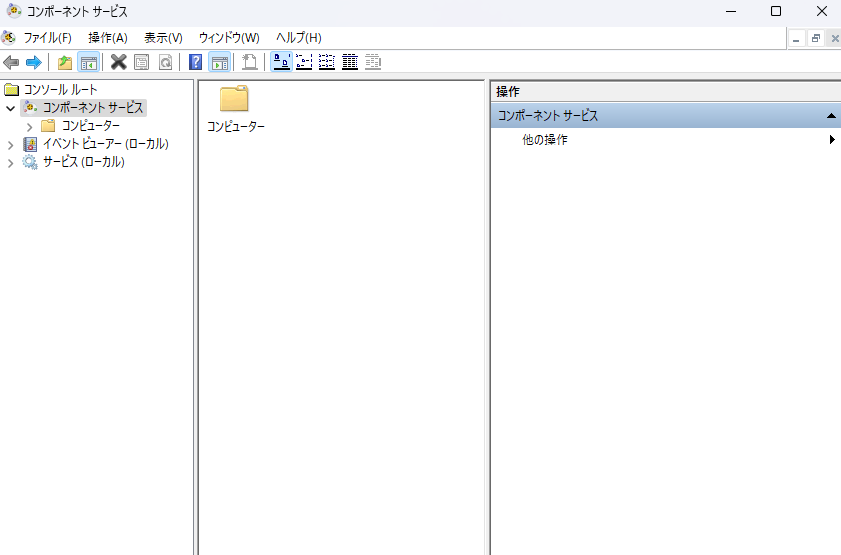This screenshot has height=555, width=841.
Task: Select the list view toolbar button
Action: pos(327,62)
